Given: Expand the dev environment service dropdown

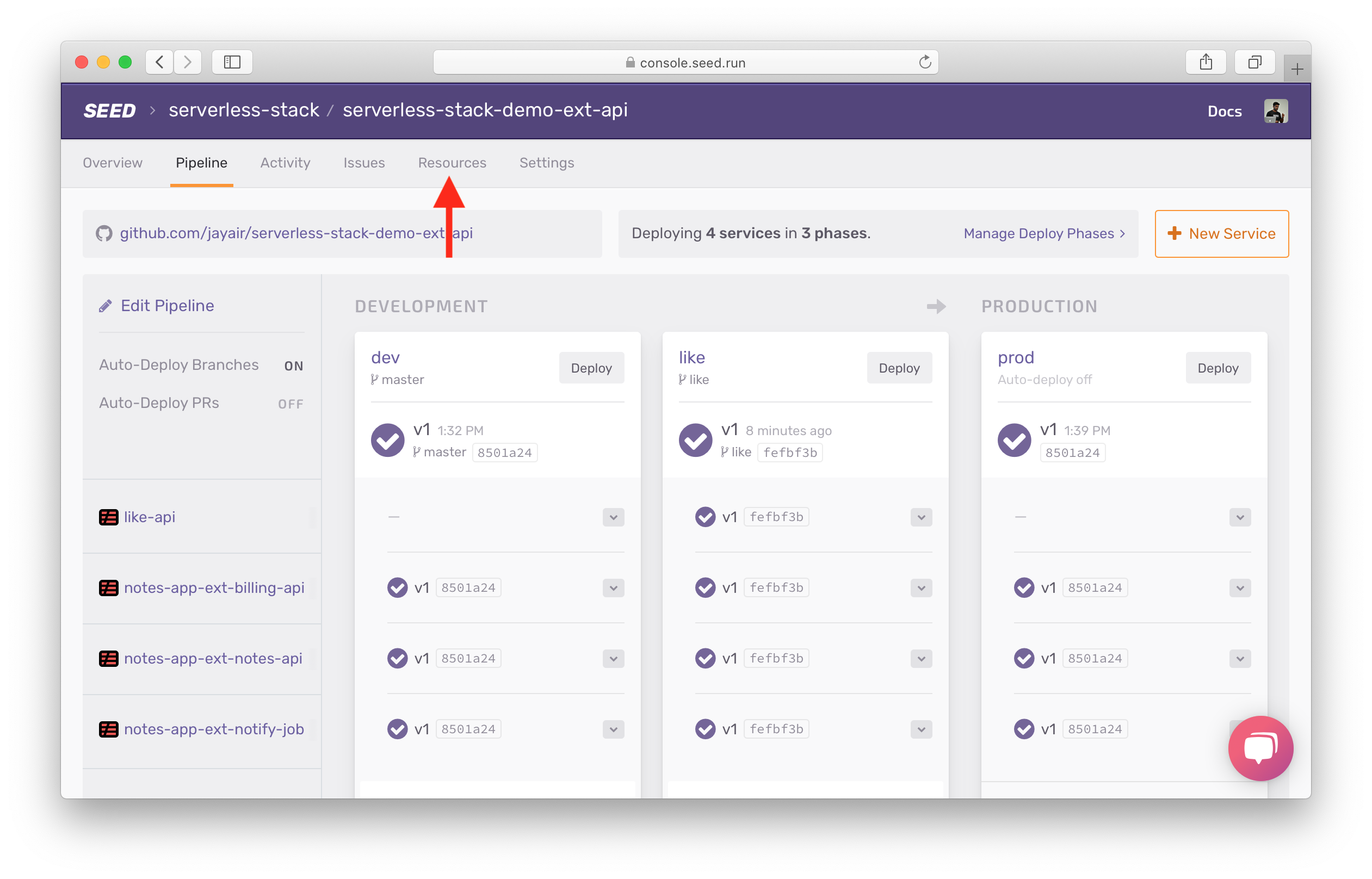Looking at the screenshot, I should point(613,517).
